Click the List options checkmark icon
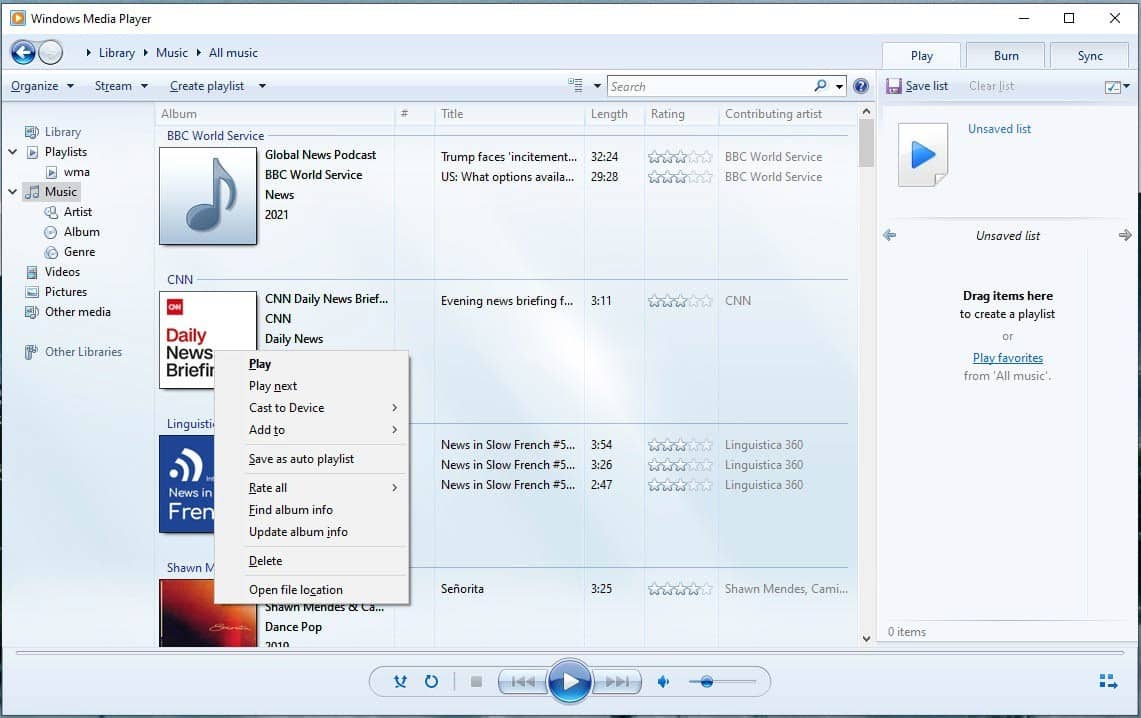 pyautogui.click(x=1113, y=87)
